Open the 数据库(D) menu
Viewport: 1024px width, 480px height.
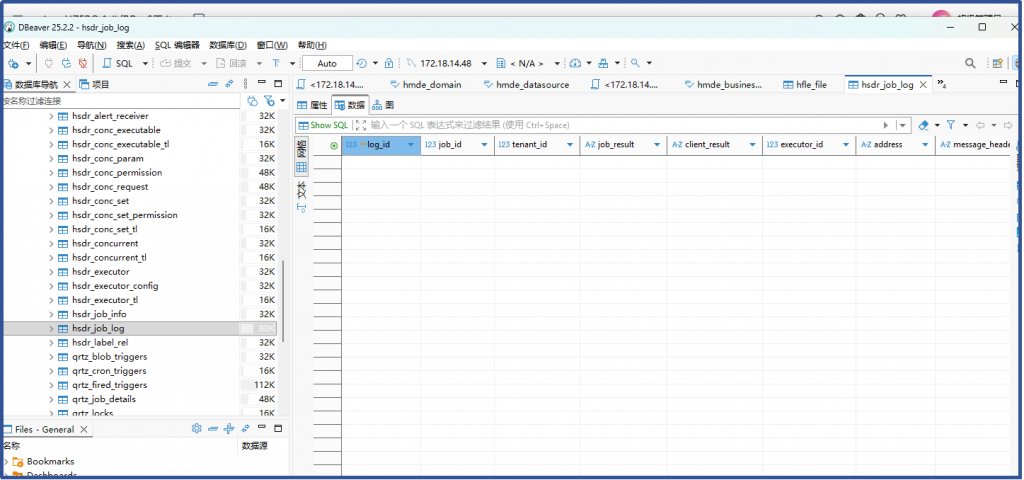point(227,45)
